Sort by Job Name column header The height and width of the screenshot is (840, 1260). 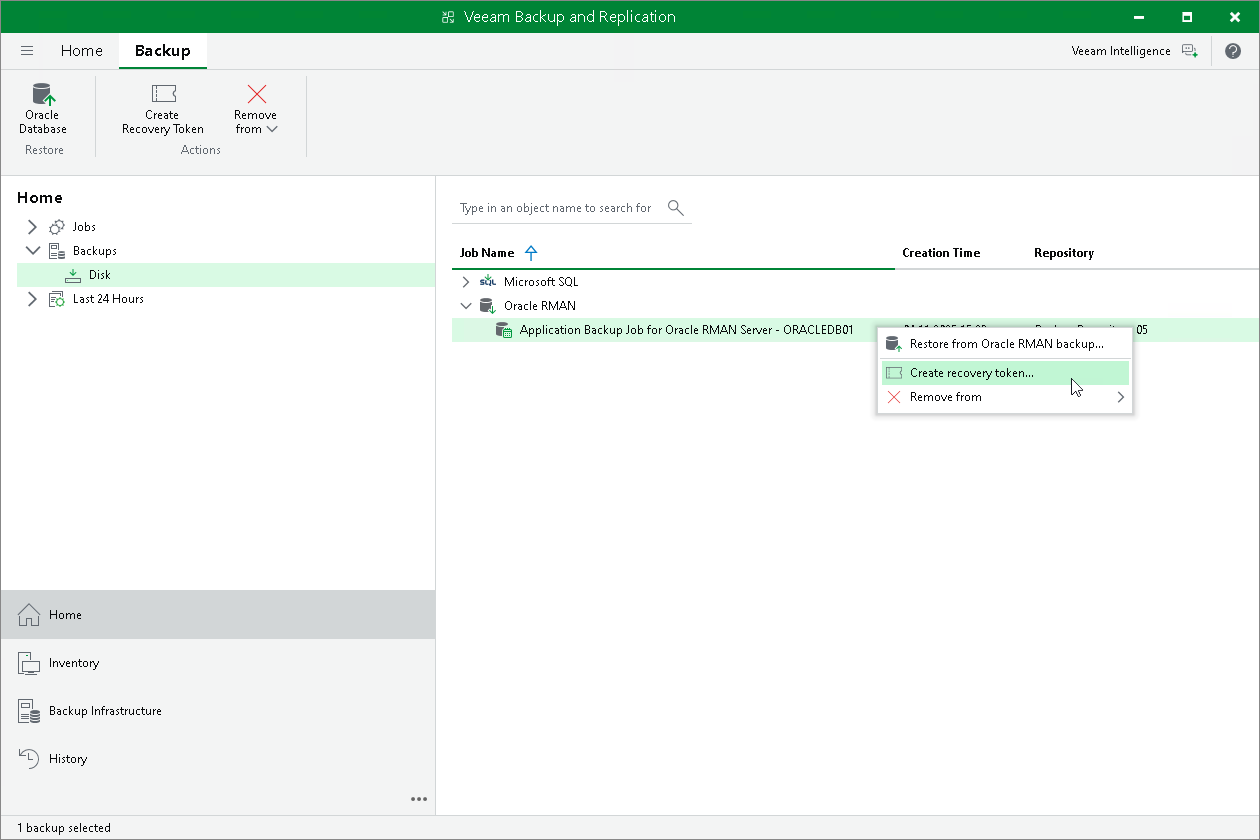487,253
